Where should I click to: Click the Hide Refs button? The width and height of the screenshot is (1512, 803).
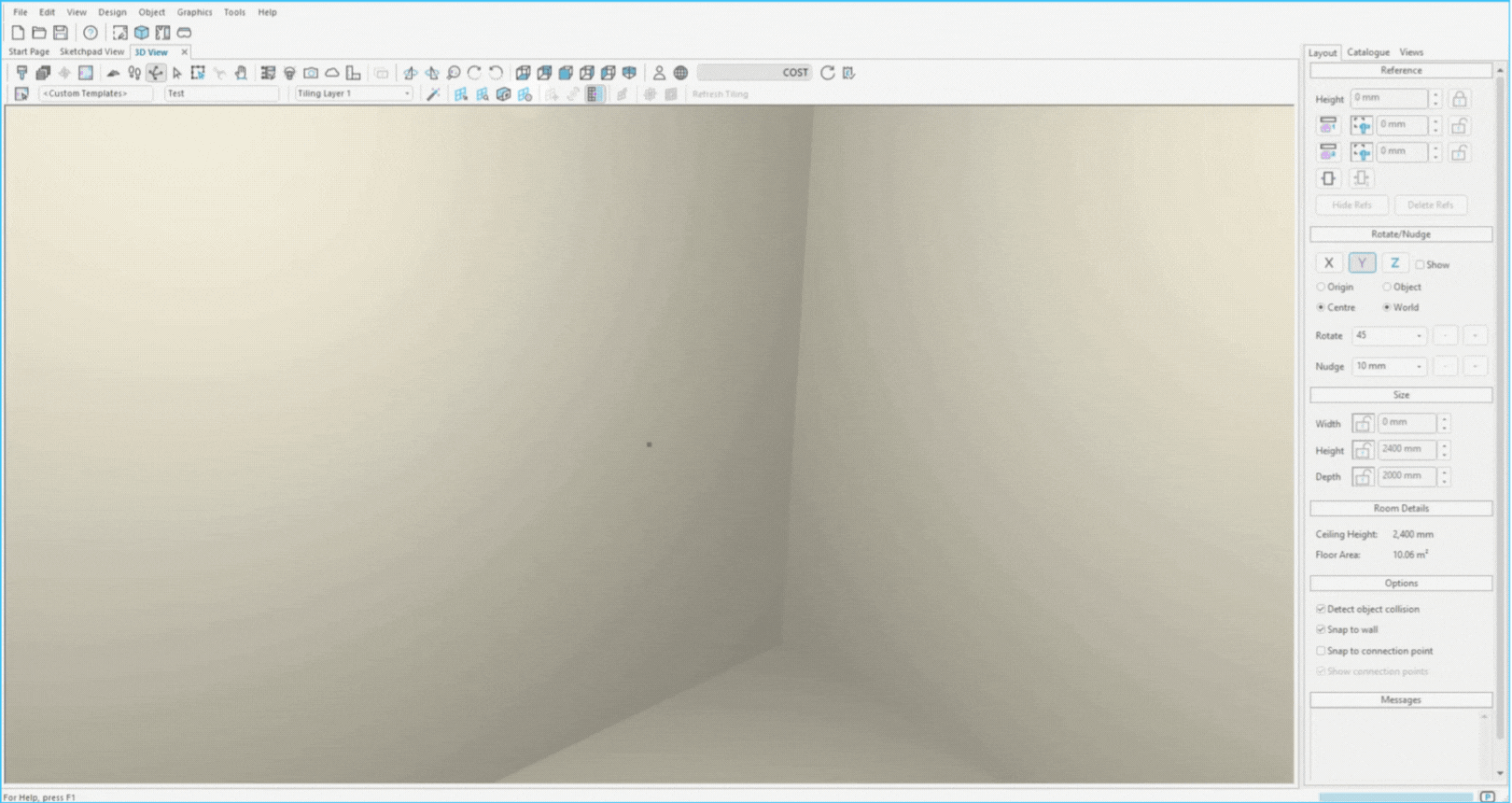coord(1351,205)
